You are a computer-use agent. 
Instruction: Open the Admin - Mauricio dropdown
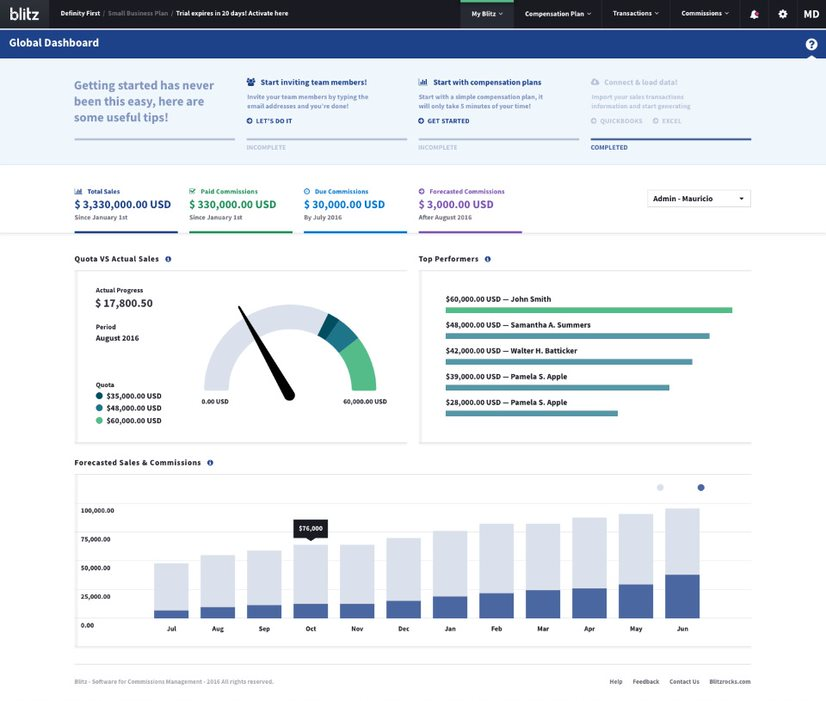699,199
